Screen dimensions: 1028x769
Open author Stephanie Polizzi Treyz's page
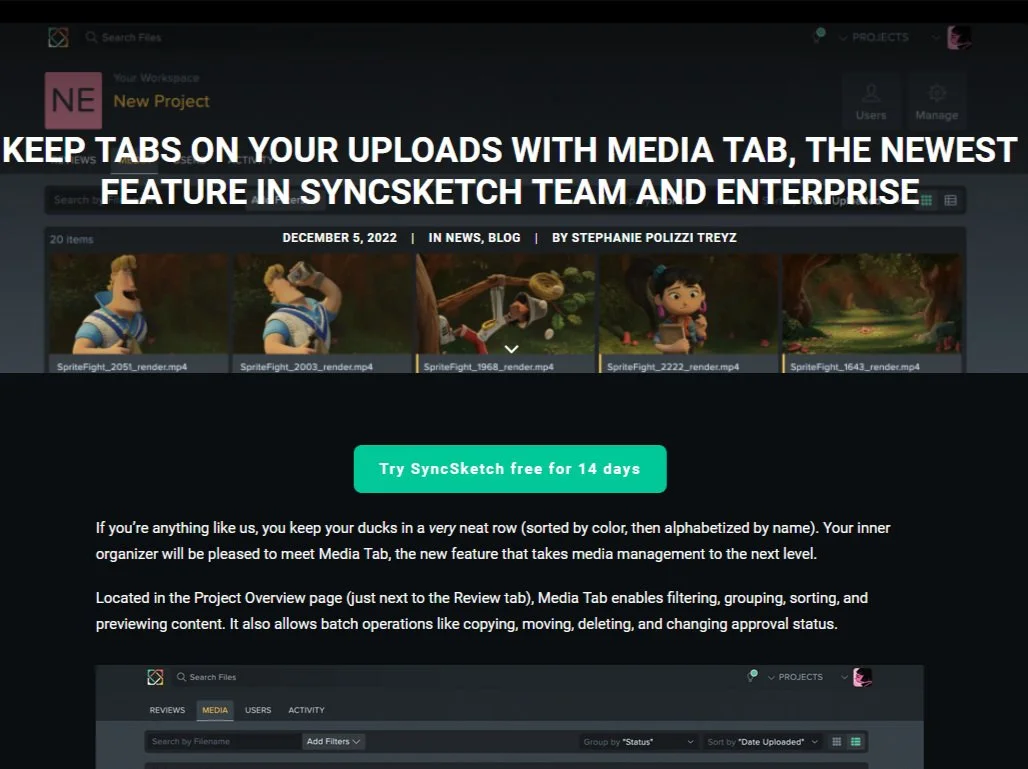point(654,237)
